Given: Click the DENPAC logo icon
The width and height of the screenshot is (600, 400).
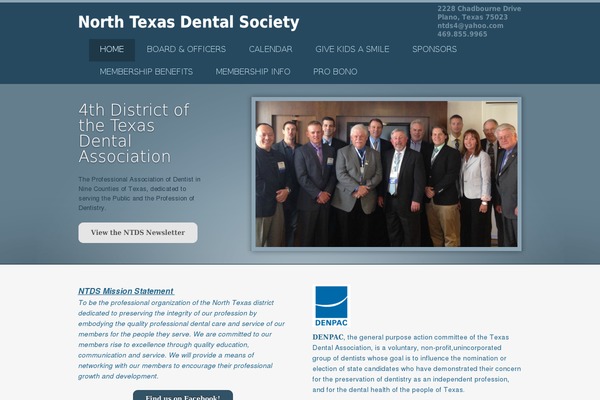Looking at the screenshot, I should click(331, 306).
